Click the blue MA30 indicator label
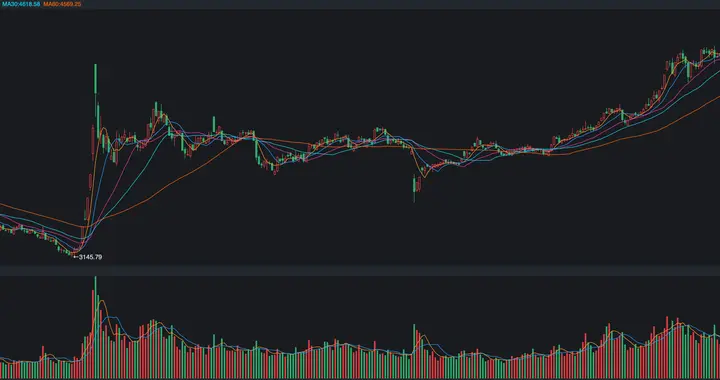 pyautogui.click(x=21, y=4)
